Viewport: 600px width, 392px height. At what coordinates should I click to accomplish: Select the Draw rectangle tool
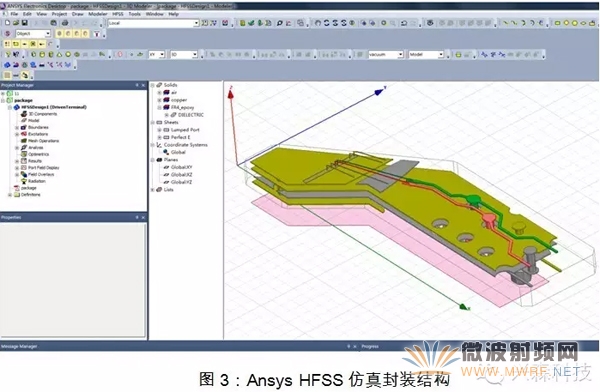[558, 23]
